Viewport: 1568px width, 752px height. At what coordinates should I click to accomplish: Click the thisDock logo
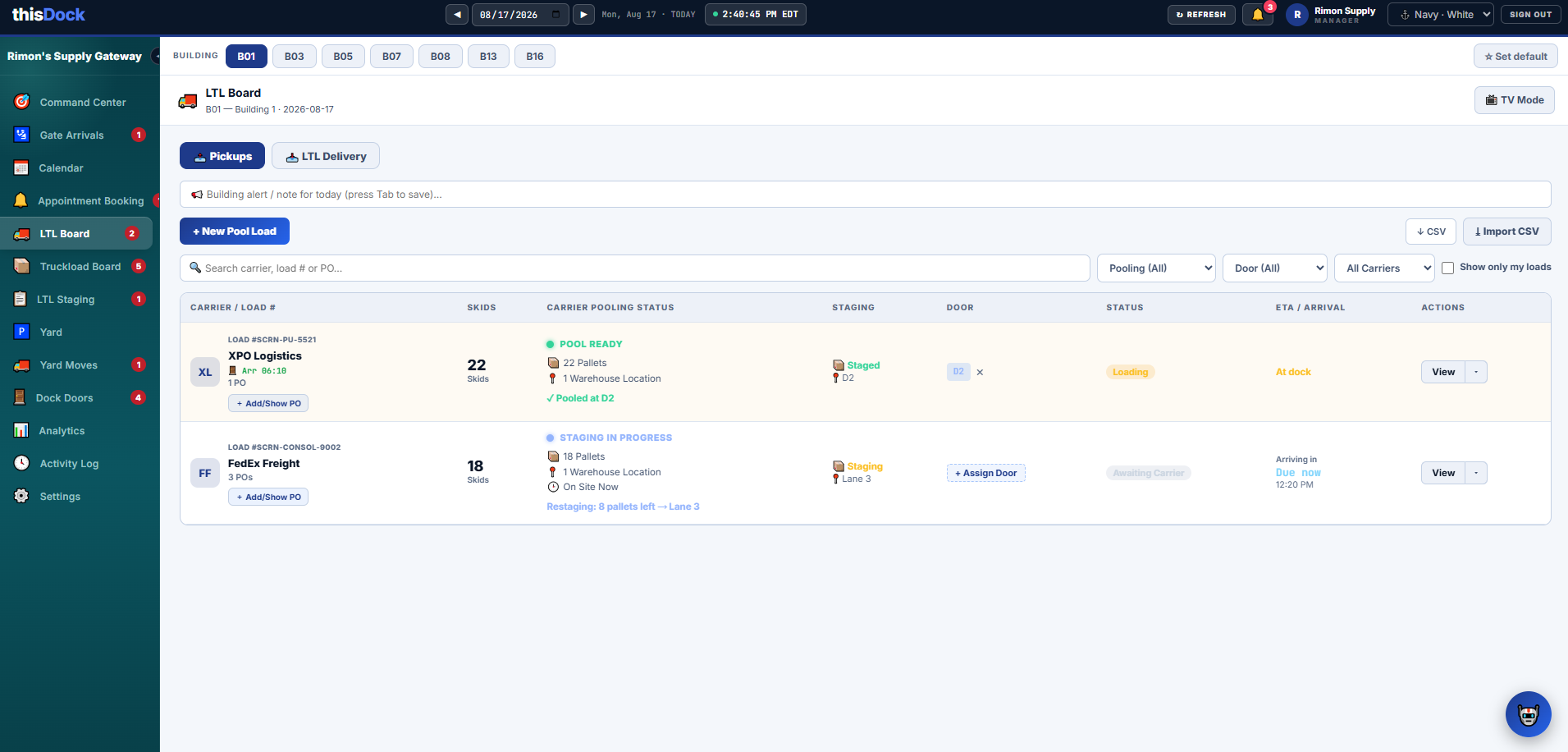[x=48, y=15]
